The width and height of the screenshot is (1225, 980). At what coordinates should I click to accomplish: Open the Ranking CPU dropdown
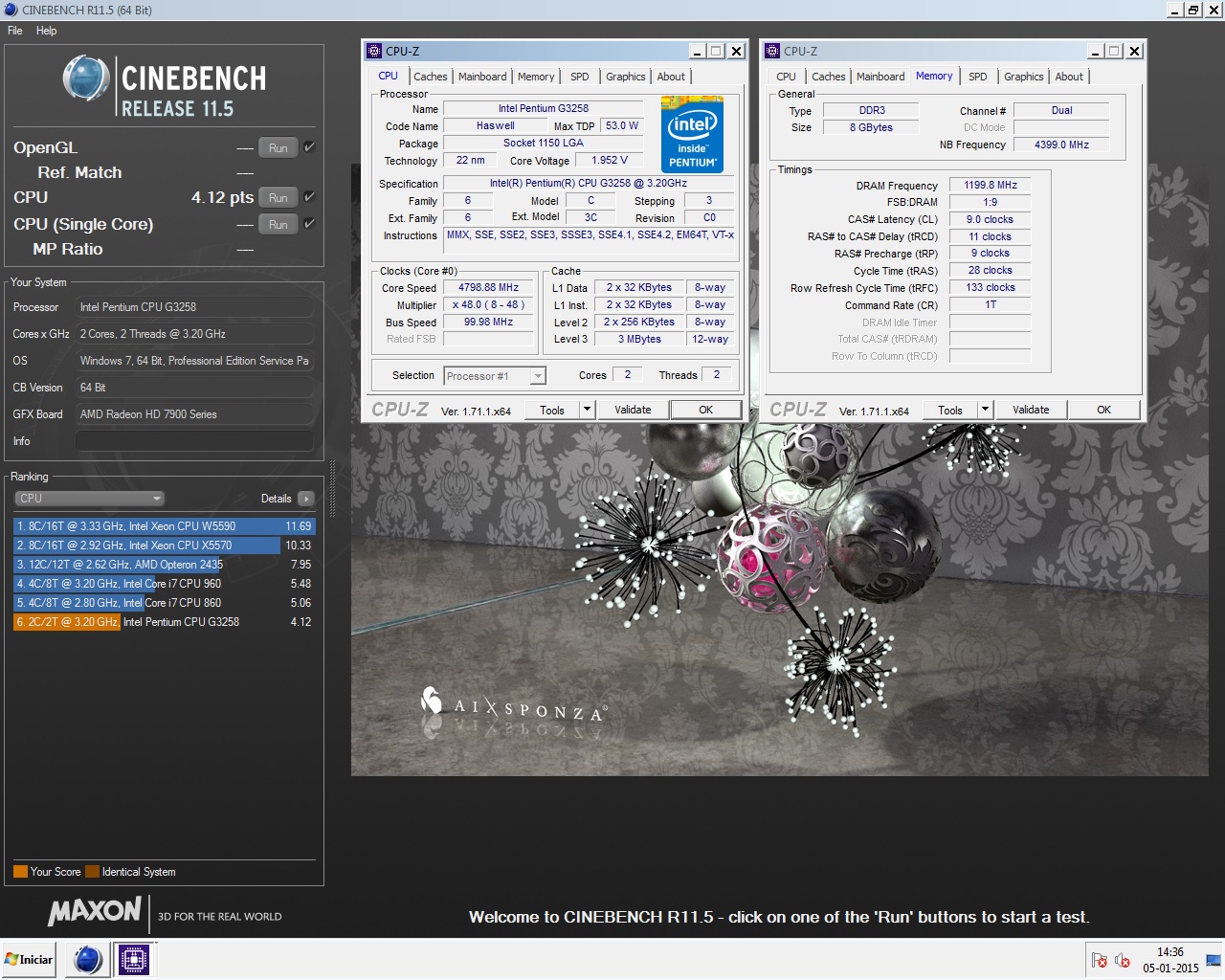[x=89, y=499]
